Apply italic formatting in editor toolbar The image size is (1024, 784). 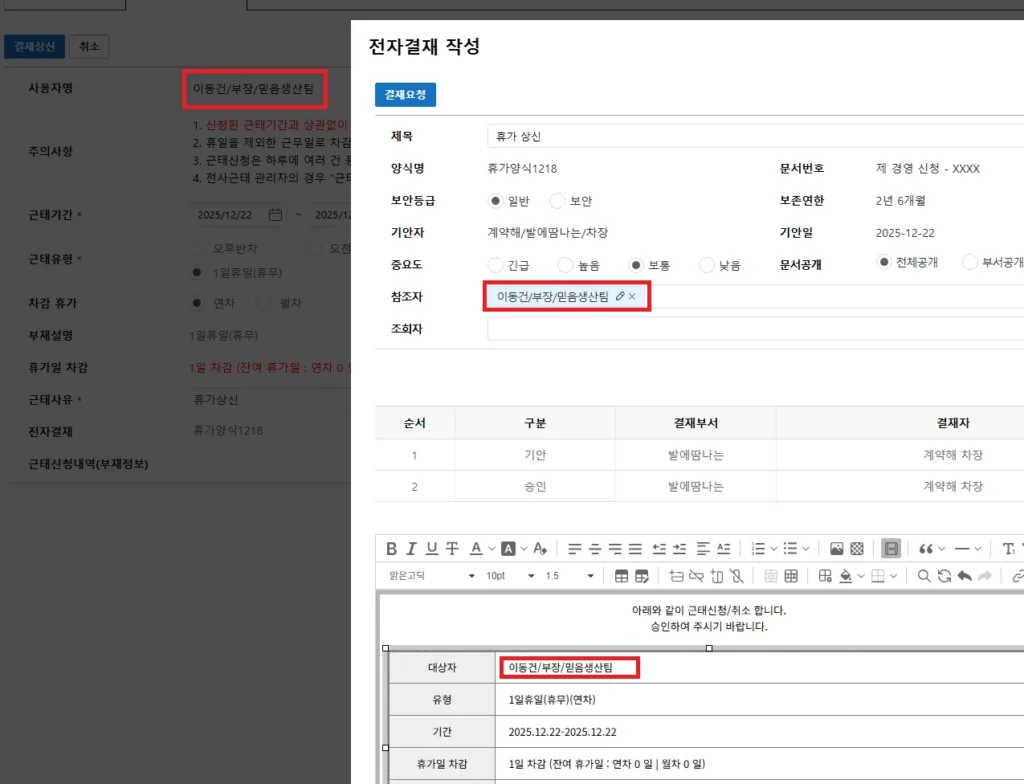(412, 548)
